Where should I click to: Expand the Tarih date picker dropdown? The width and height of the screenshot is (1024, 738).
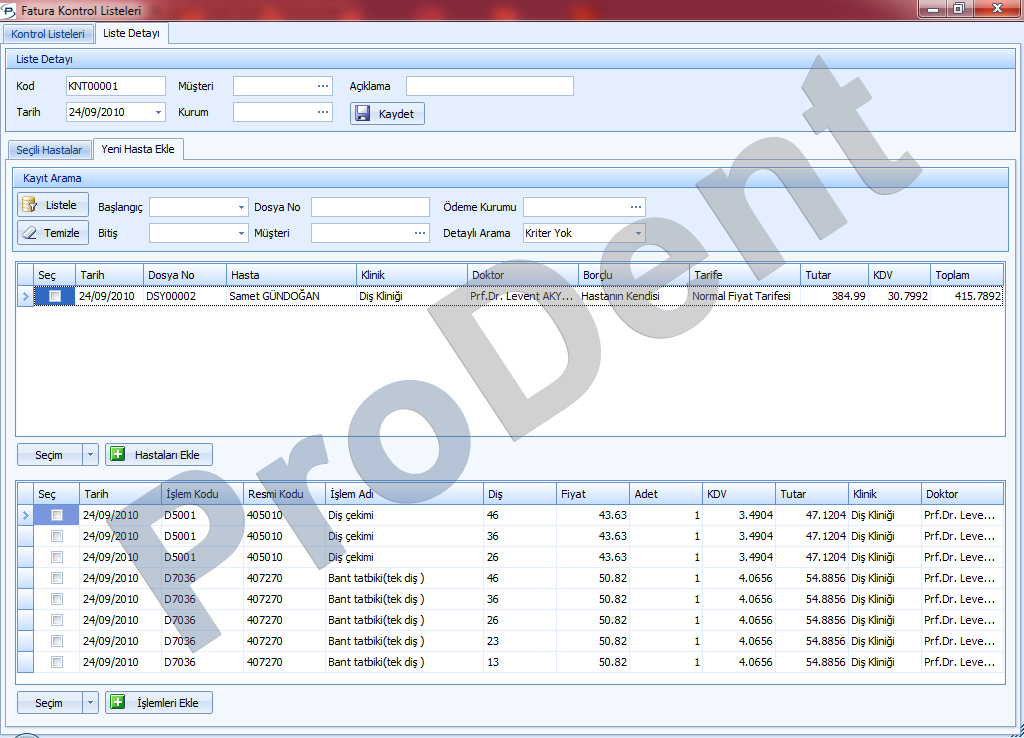click(158, 113)
